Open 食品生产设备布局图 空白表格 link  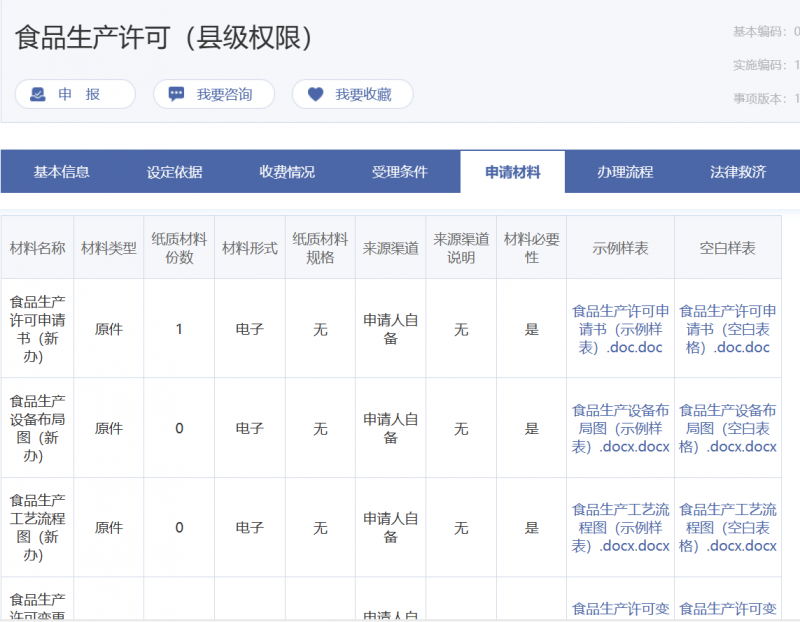click(x=727, y=428)
